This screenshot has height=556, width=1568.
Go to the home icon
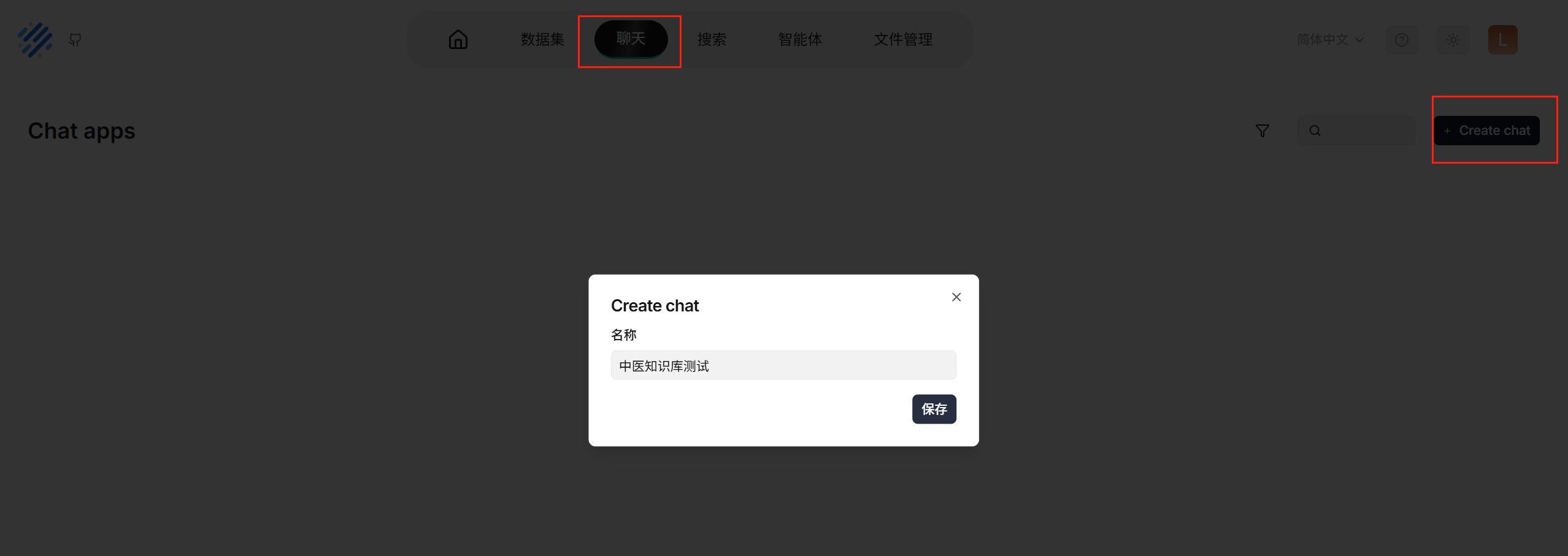tap(458, 40)
